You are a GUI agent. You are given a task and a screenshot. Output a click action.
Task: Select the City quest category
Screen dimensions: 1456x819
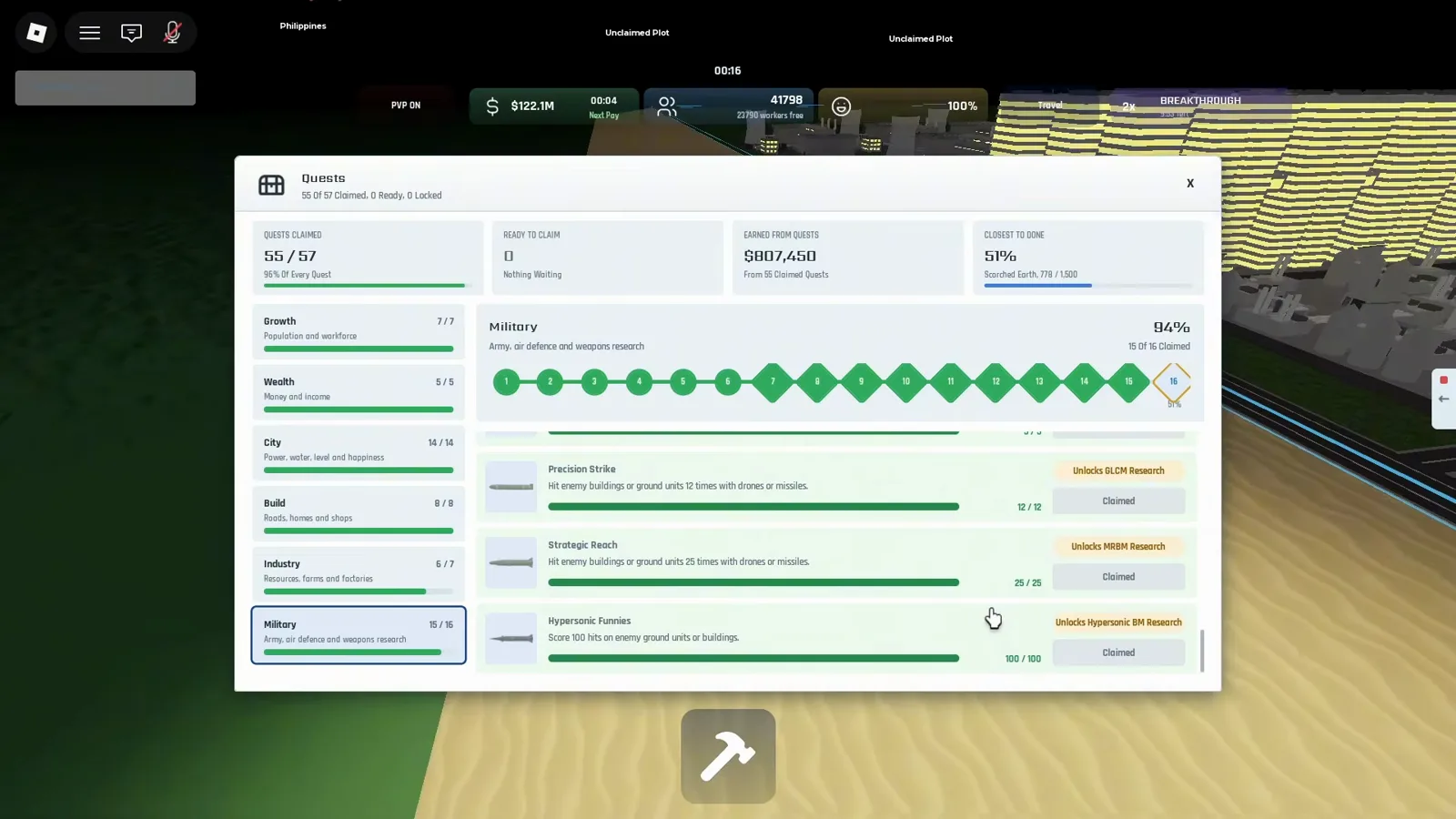[359, 453]
